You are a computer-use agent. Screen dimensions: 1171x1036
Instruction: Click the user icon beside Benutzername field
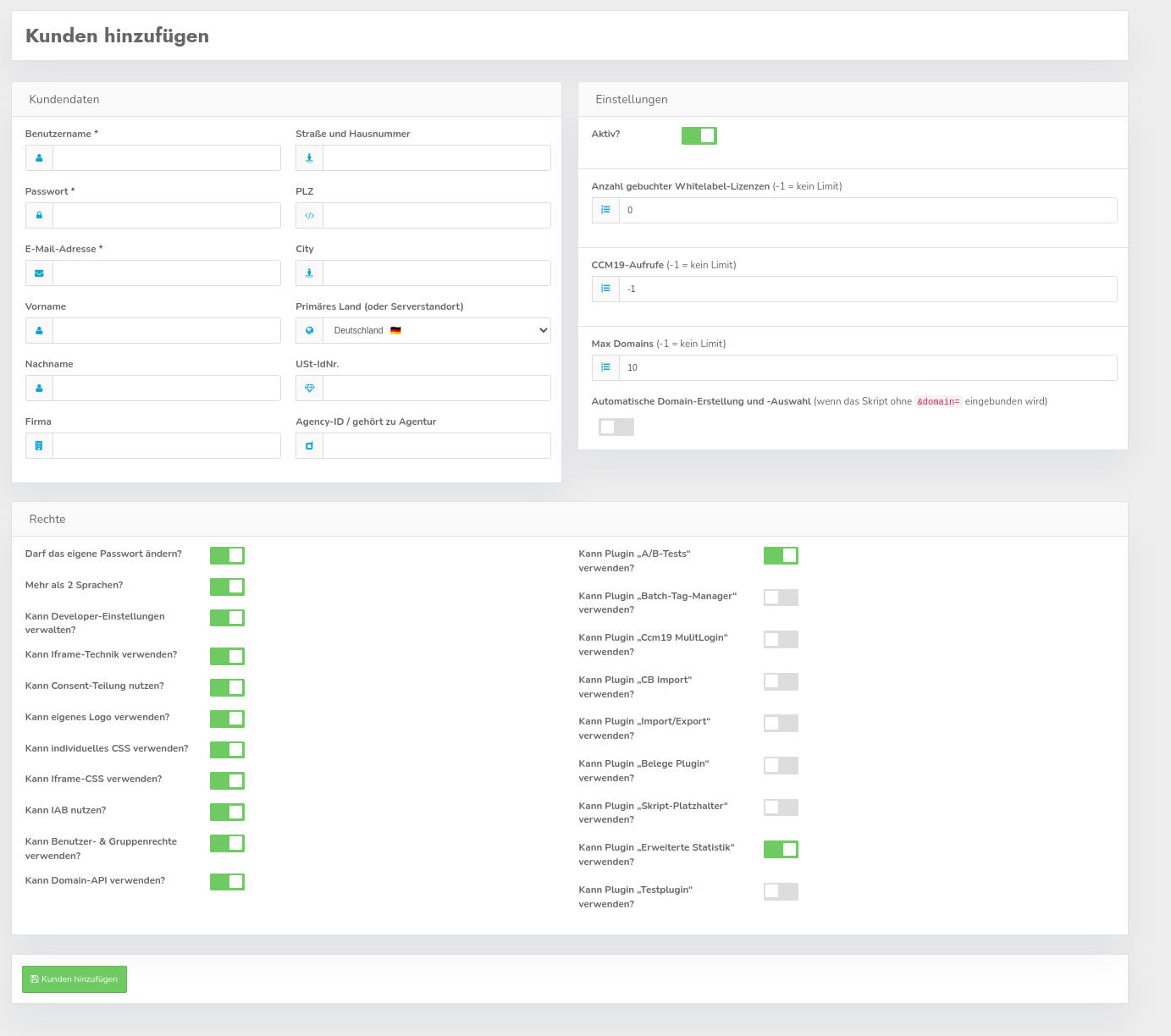(x=39, y=158)
